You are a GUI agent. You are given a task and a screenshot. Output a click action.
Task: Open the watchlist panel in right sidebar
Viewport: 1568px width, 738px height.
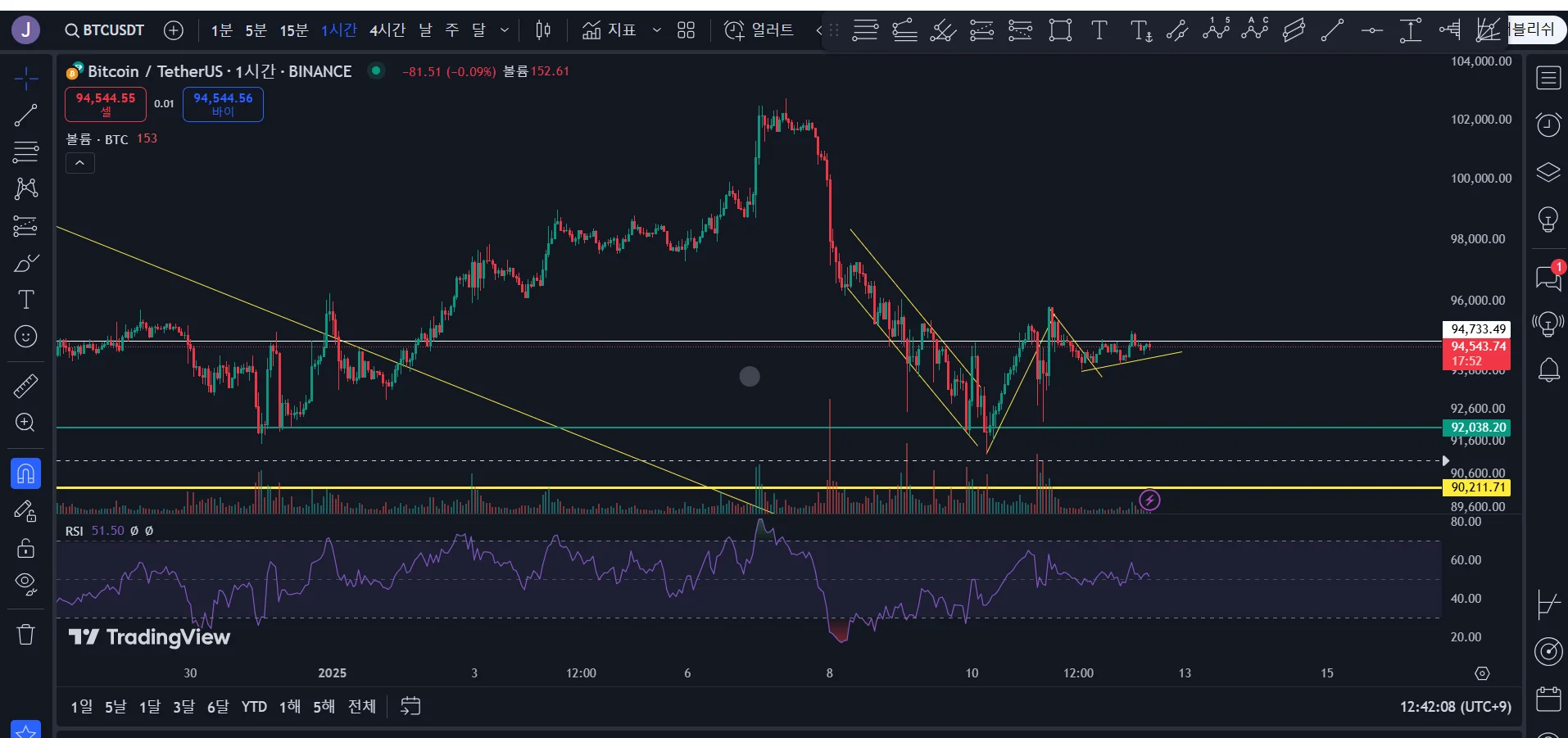point(1548,78)
